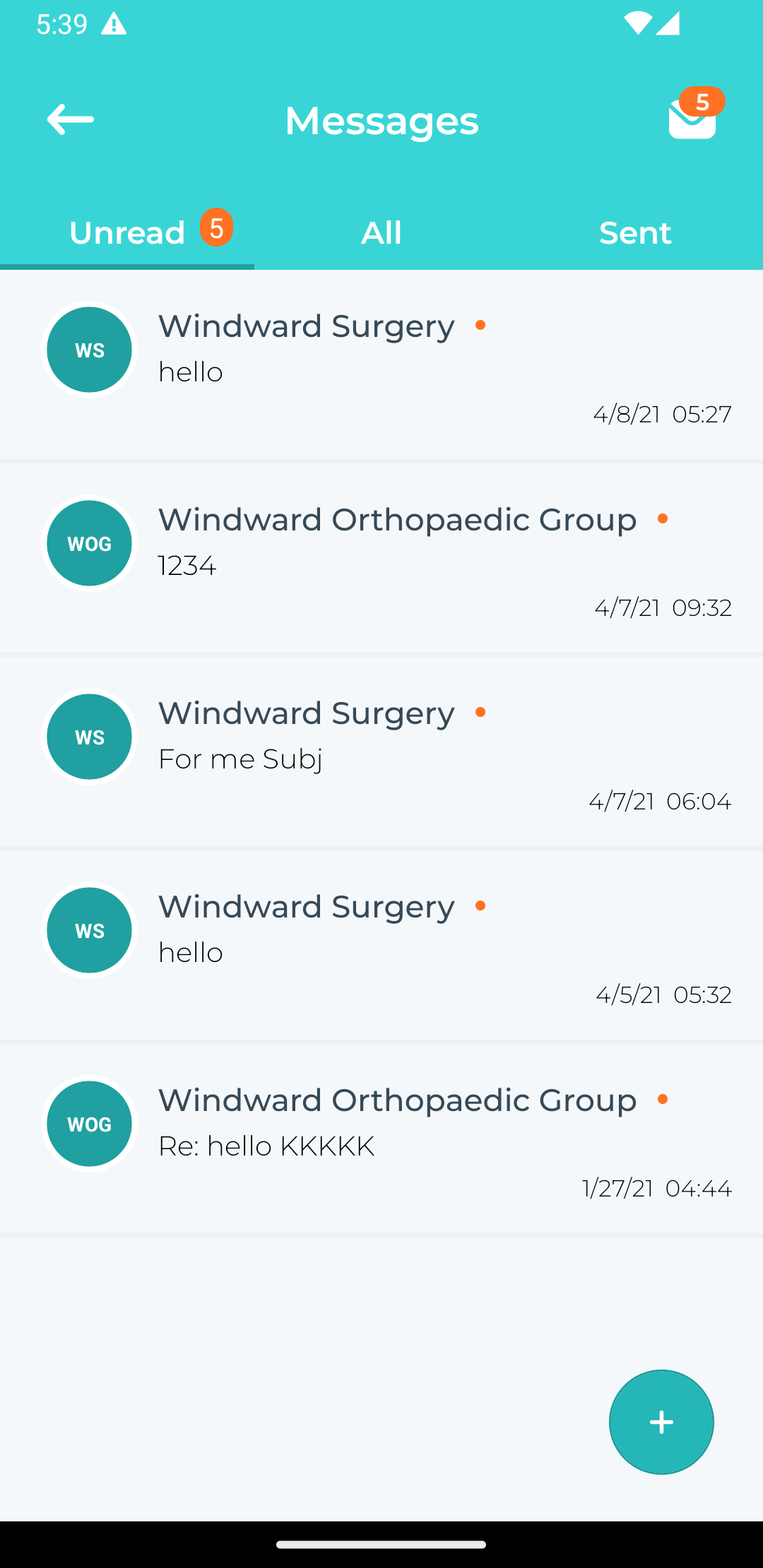Open Windward Surgery message from 4/8/21
The width and height of the screenshot is (763, 1568).
(x=381, y=365)
